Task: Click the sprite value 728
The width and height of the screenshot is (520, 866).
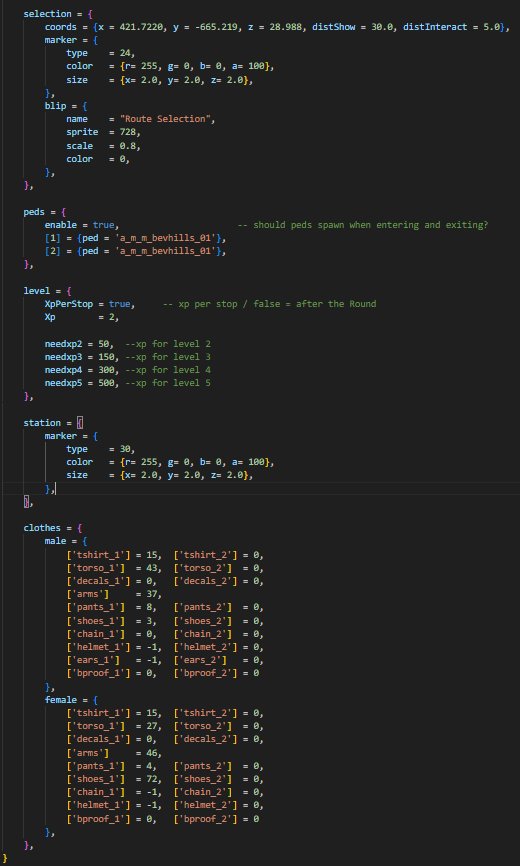Action: (x=128, y=132)
